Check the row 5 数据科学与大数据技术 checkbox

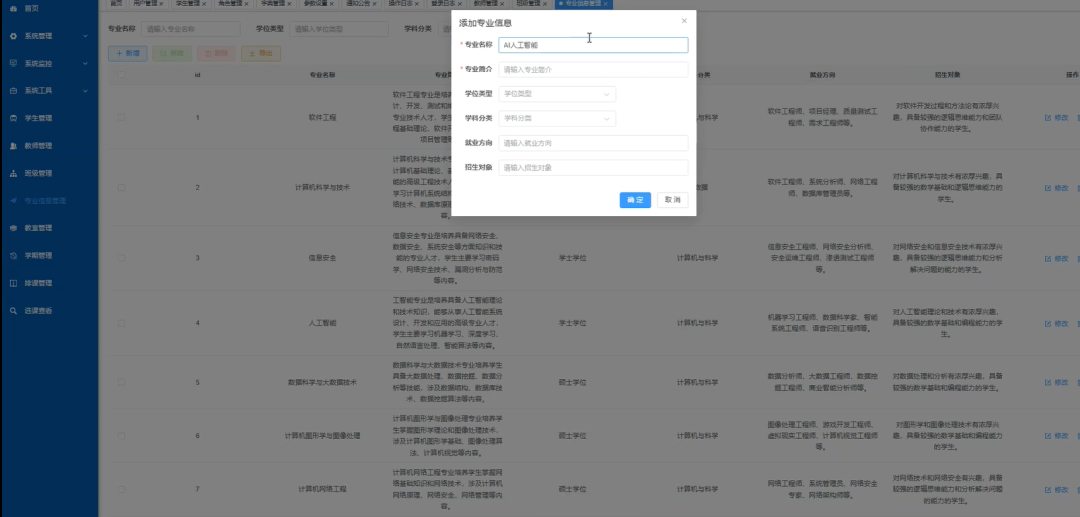coord(121,382)
